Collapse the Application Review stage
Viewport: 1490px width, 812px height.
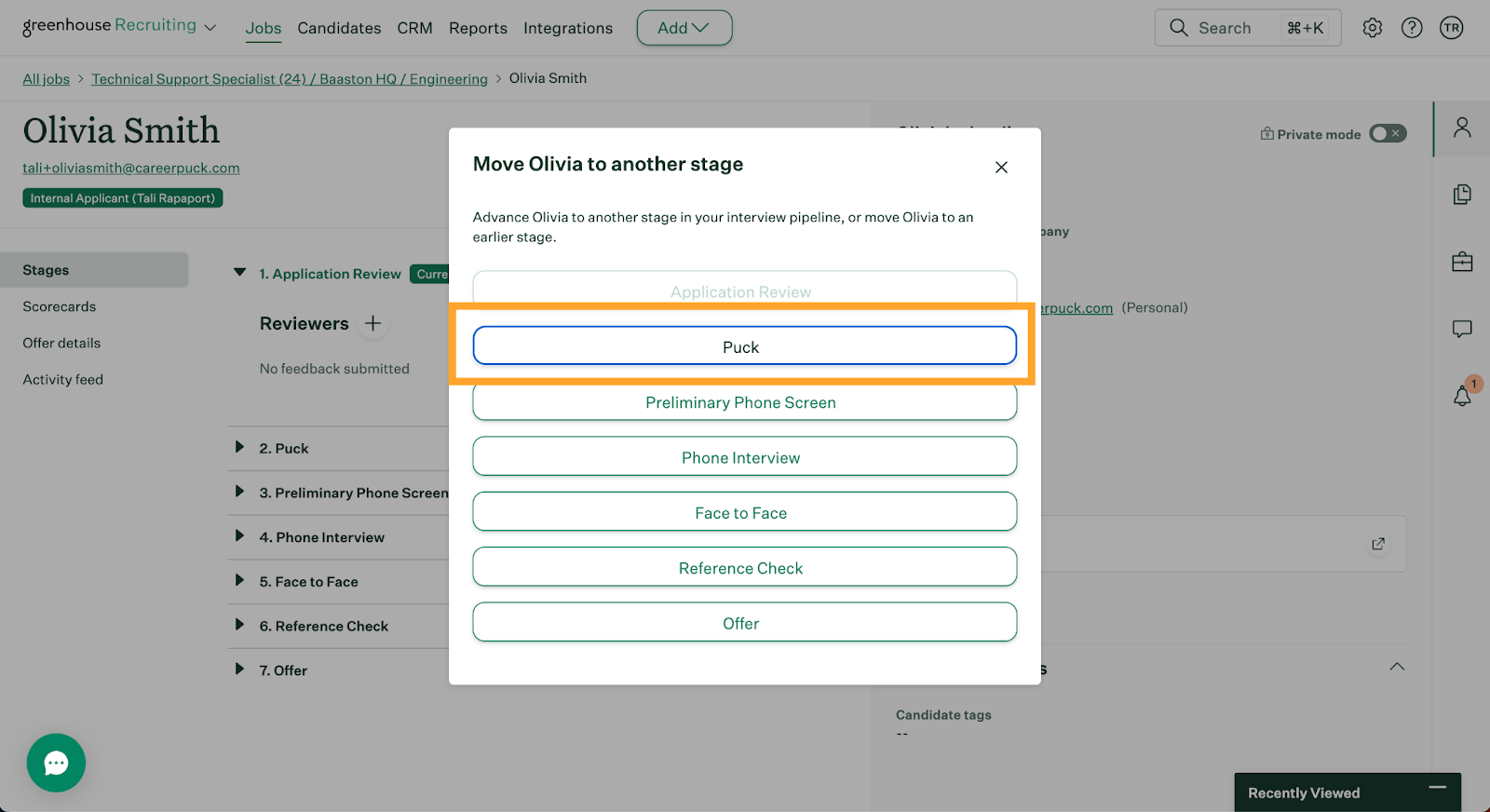tap(239, 273)
